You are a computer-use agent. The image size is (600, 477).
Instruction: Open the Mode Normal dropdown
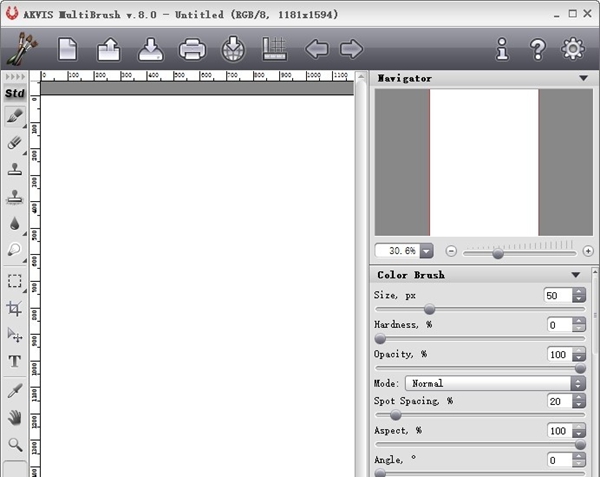coord(495,383)
